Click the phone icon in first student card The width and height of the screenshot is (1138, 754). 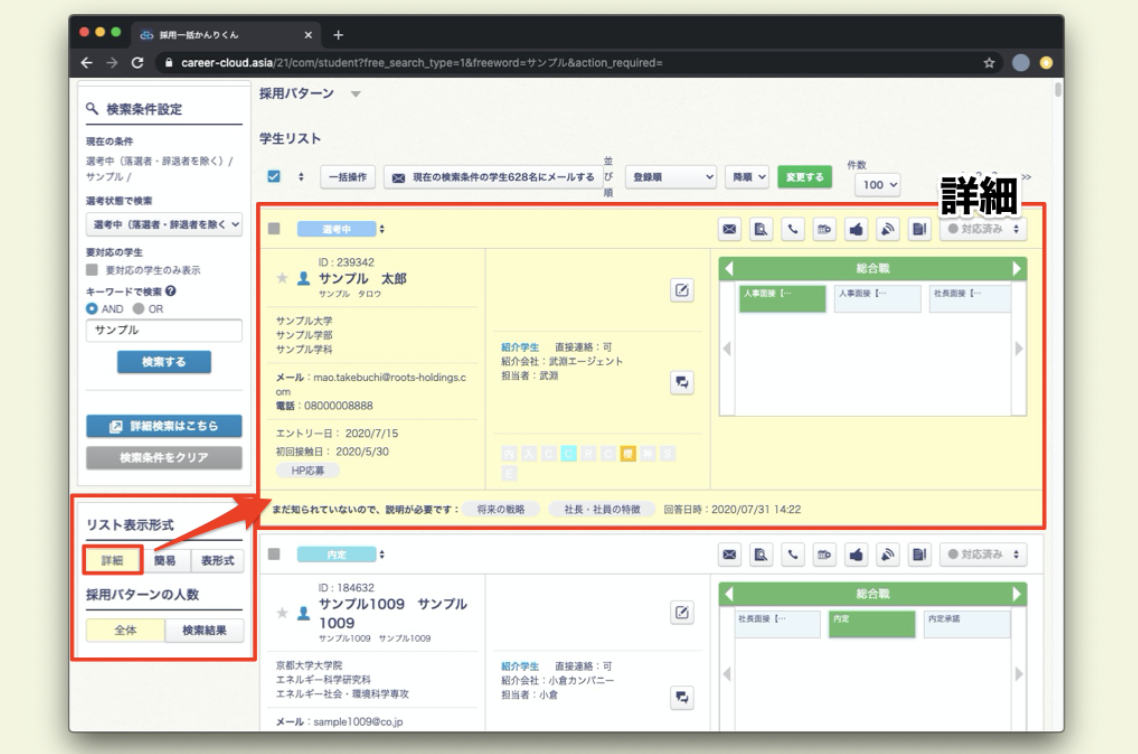[793, 229]
